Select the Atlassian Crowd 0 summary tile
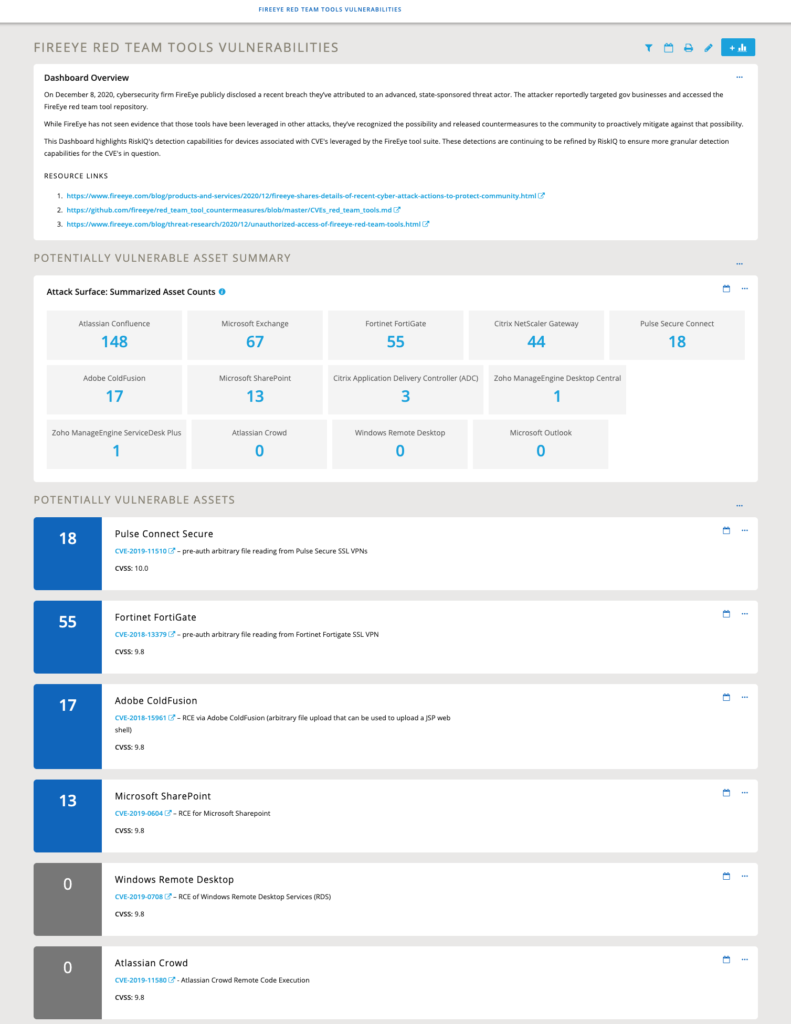This screenshot has width=791, height=1024. pos(259,444)
